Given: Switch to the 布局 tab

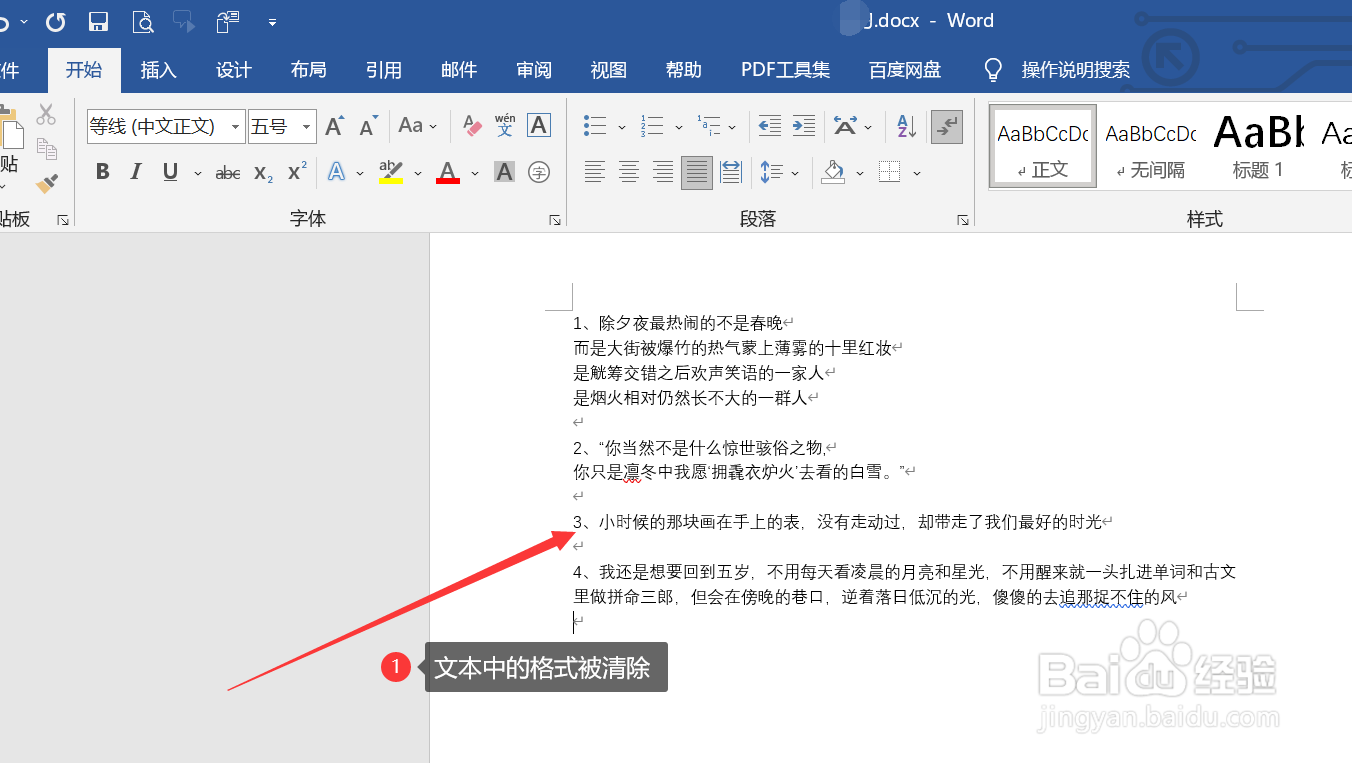Looking at the screenshot, I should 309,70.
